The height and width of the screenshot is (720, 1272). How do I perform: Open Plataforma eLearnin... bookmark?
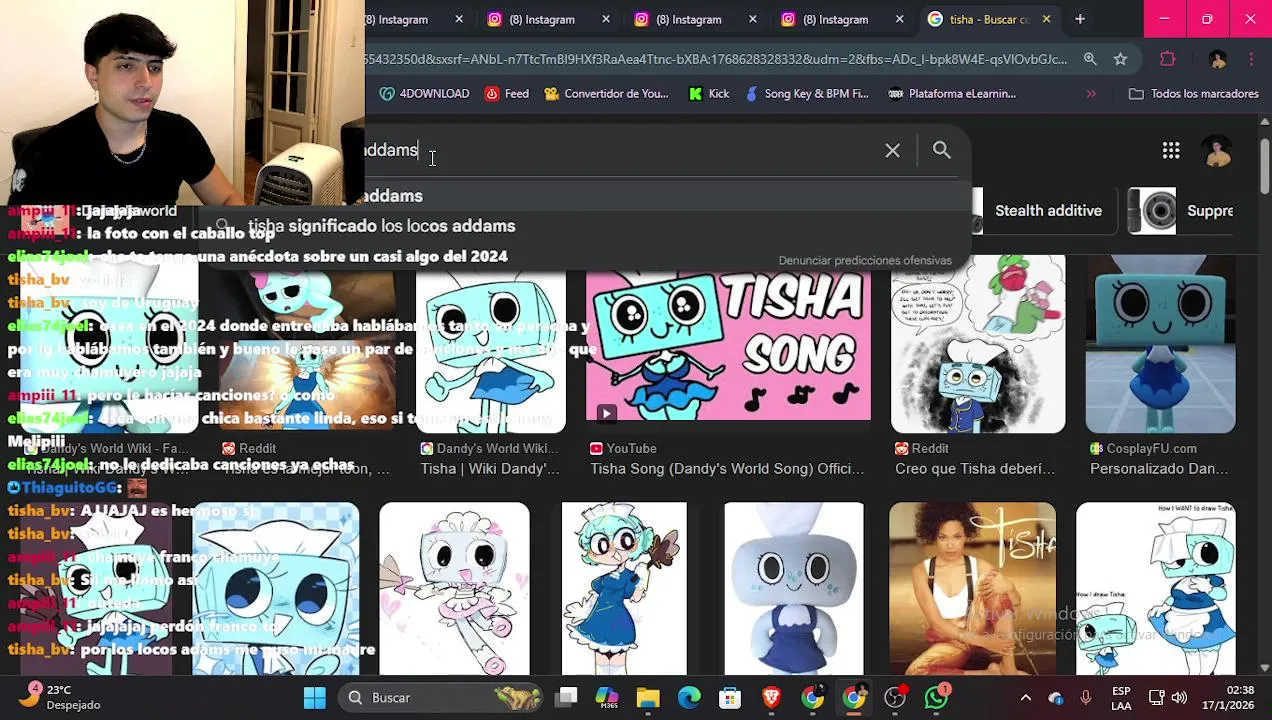[952, 93]
